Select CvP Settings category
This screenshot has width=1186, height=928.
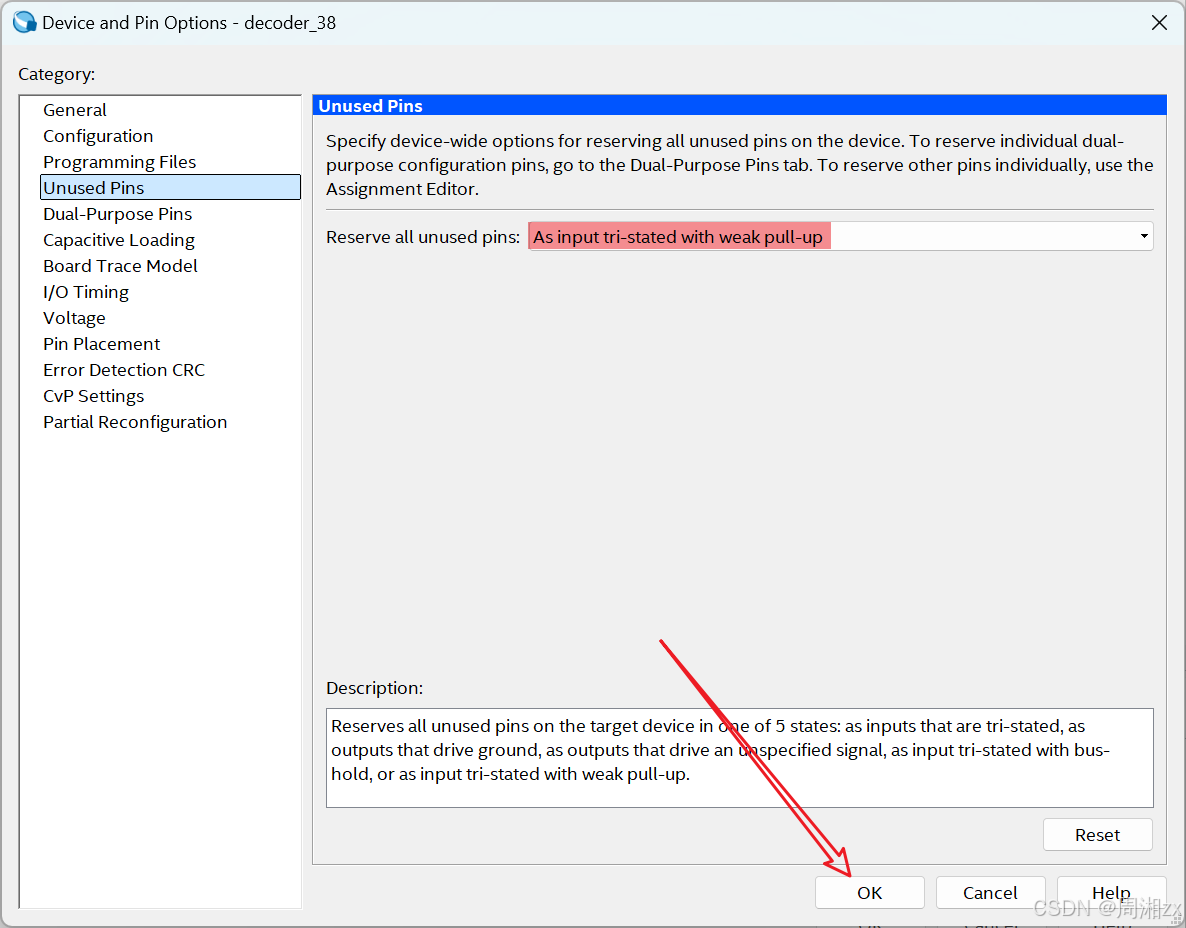94,396
